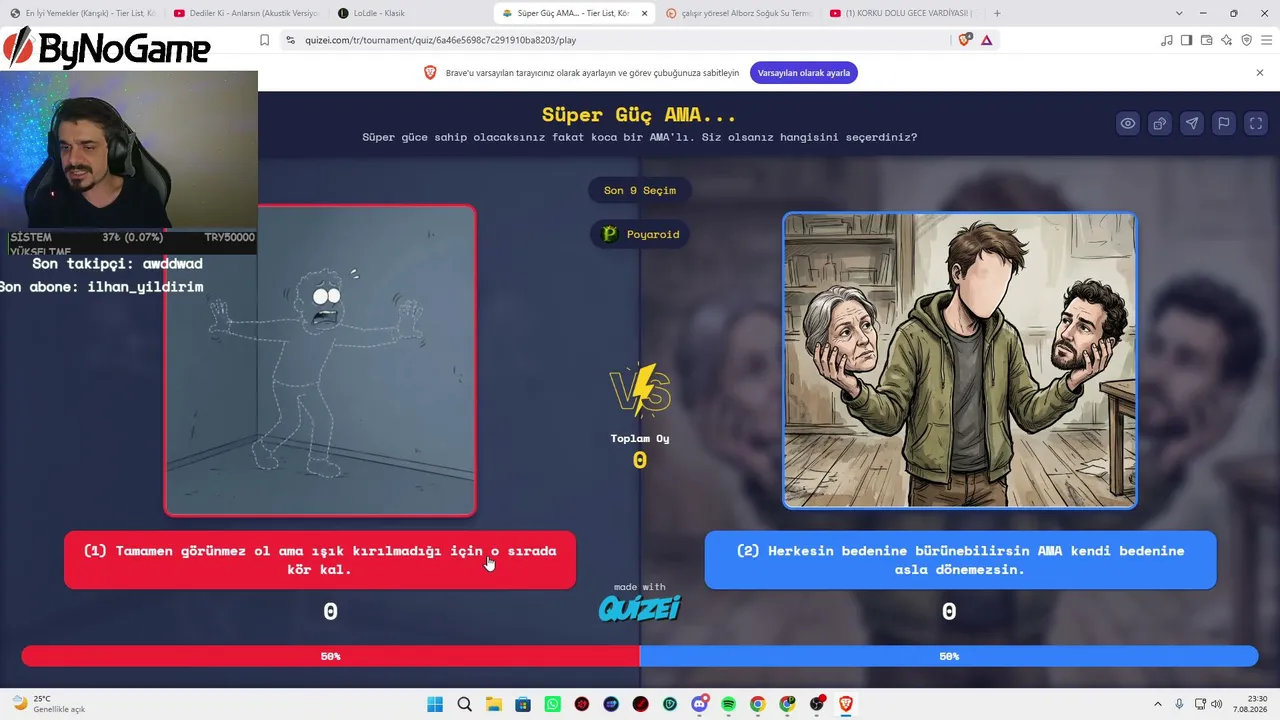Open the Leo AI sparkle icon
The height and width of the screenshot is (720, 1280).
click(x=1226, y=40)
